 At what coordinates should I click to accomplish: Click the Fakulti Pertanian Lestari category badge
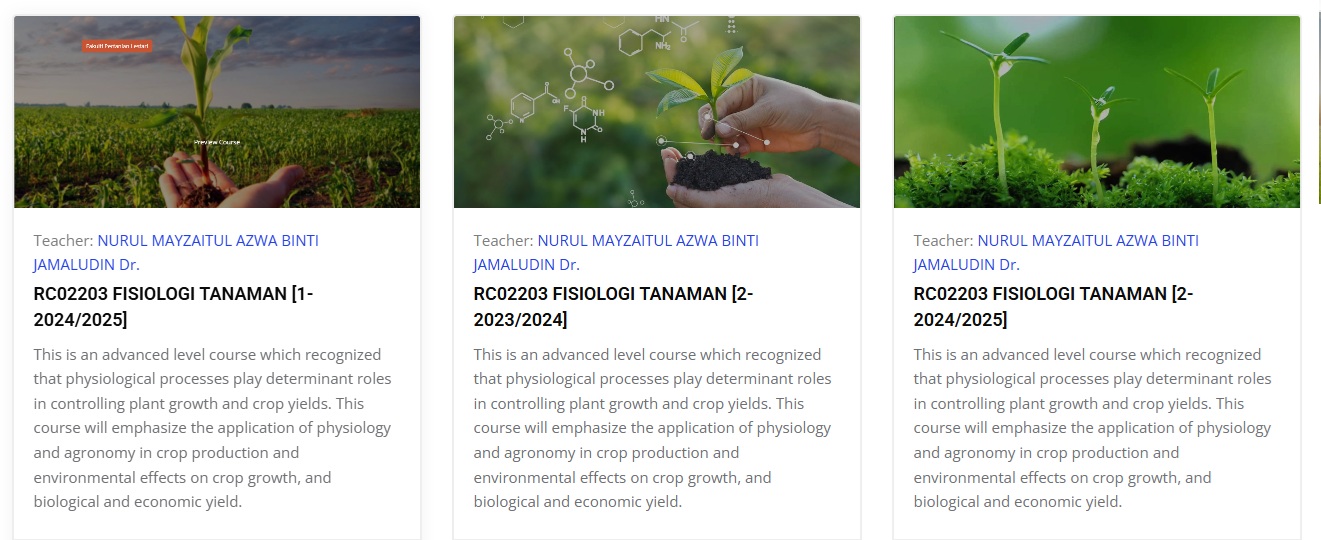point(117,45)
